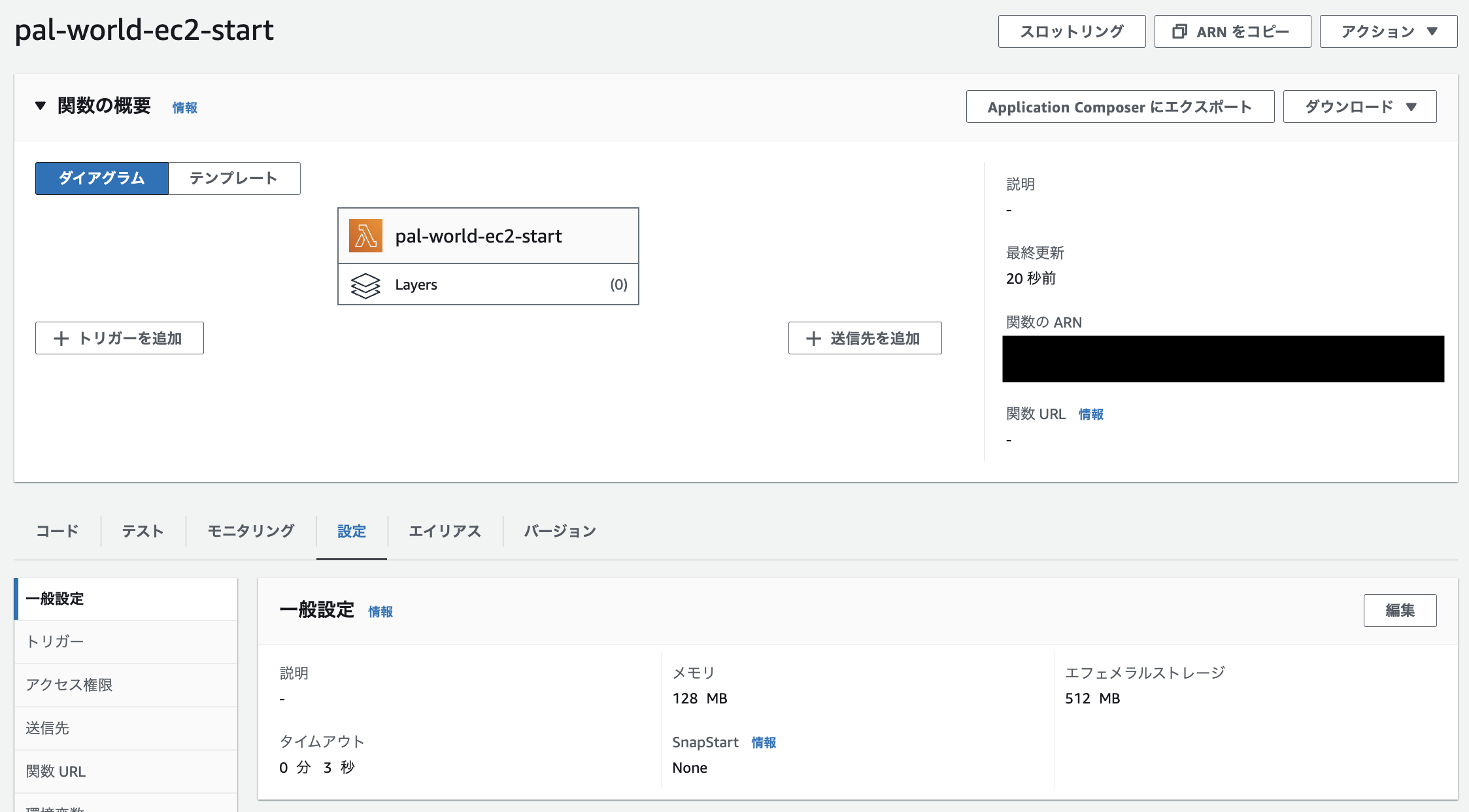Image resolution: width=1469 pixels, height=812 pixels.
Task: Click the orange Lambda function icon
Action: [x=365, y=236]
